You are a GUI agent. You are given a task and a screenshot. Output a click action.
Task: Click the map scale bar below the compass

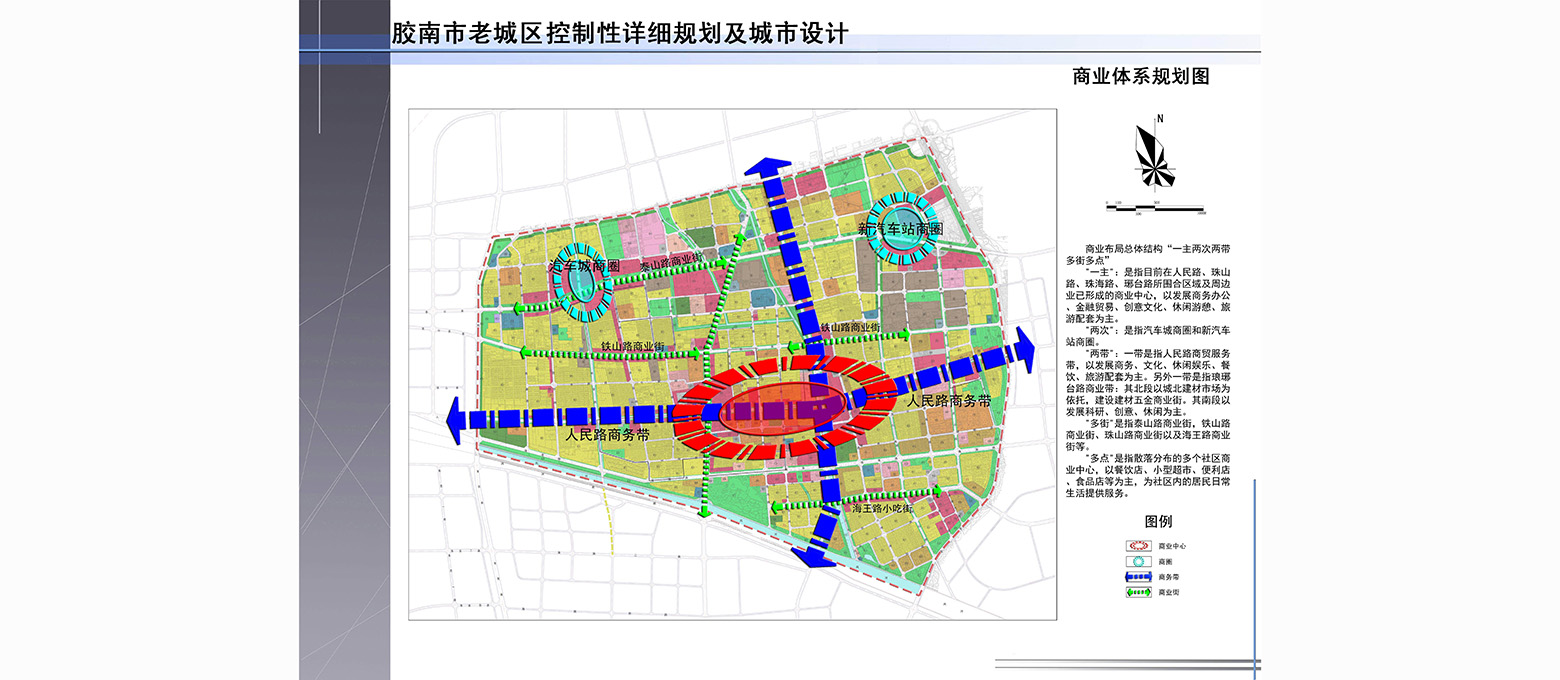(x=1157, y=206)
